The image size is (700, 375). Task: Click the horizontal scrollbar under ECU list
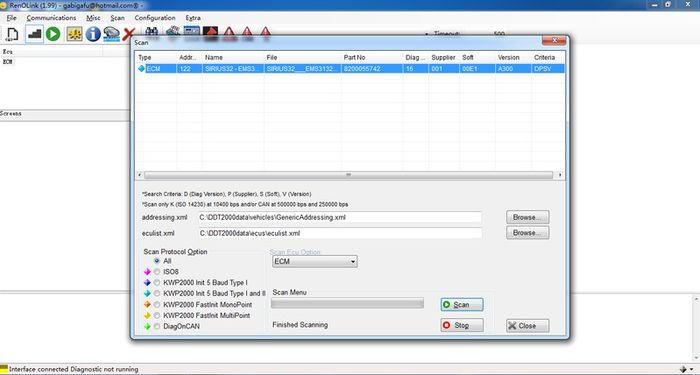(x=349, y=175)
